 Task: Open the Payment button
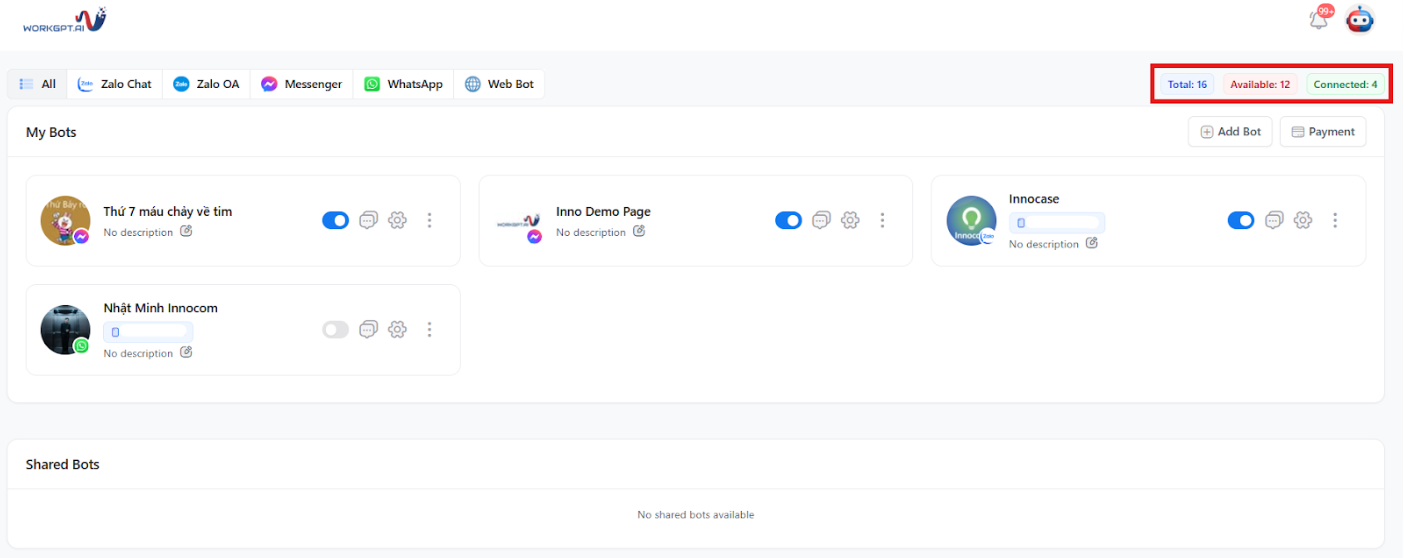(1322, 132)
